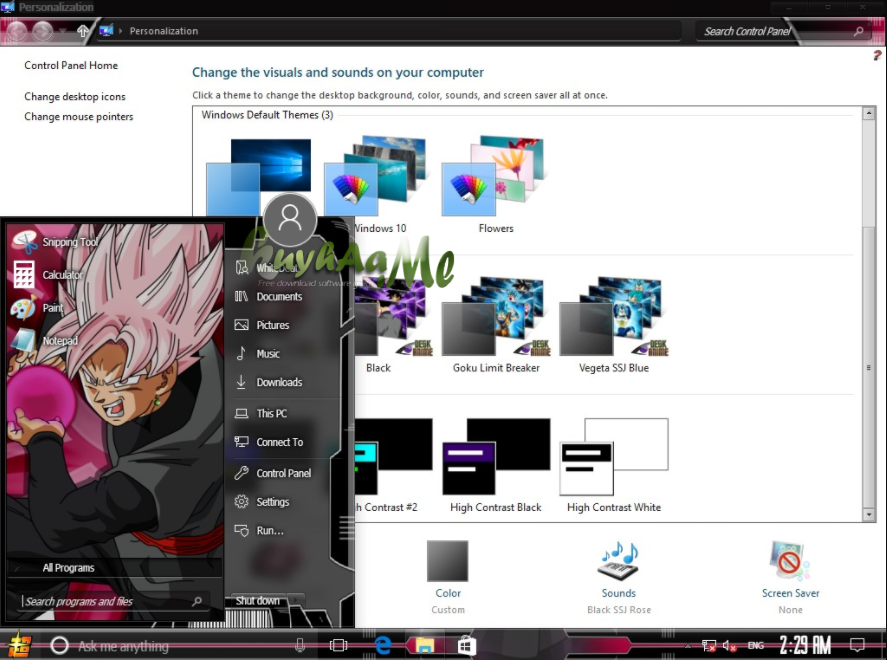Expand All Programs list
The height and width of the screenshot is (660, 887).
pos(114,568)
